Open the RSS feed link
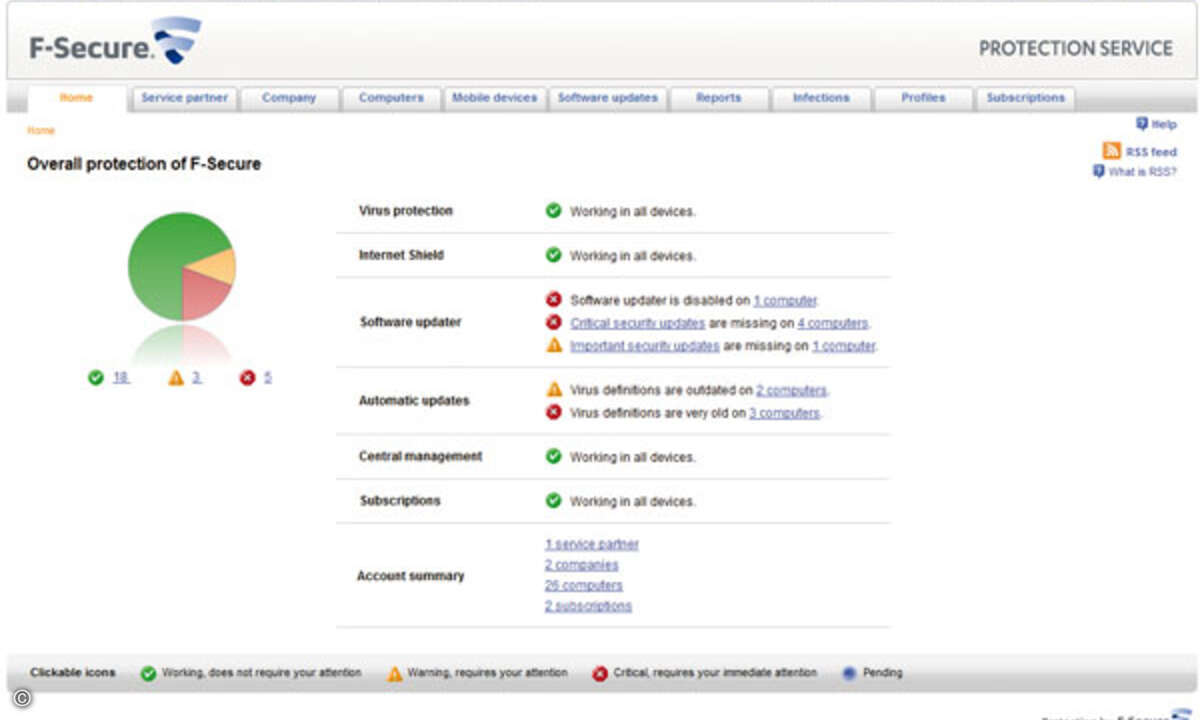 pyautogui.click(x=1151, y=152)
